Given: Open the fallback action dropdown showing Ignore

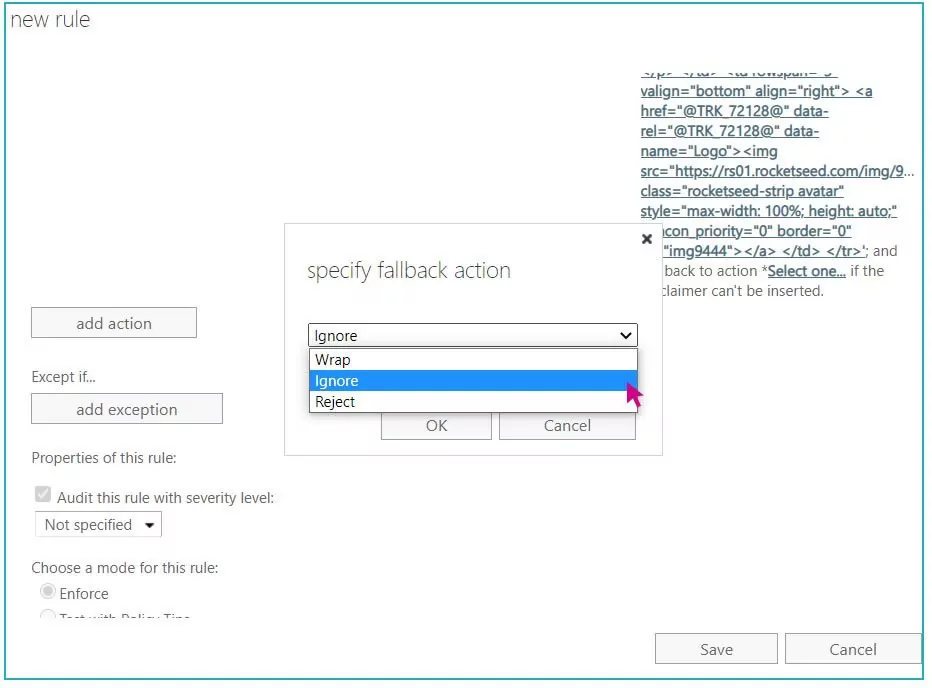Looking at the screenshot, I should click(473, 335).
